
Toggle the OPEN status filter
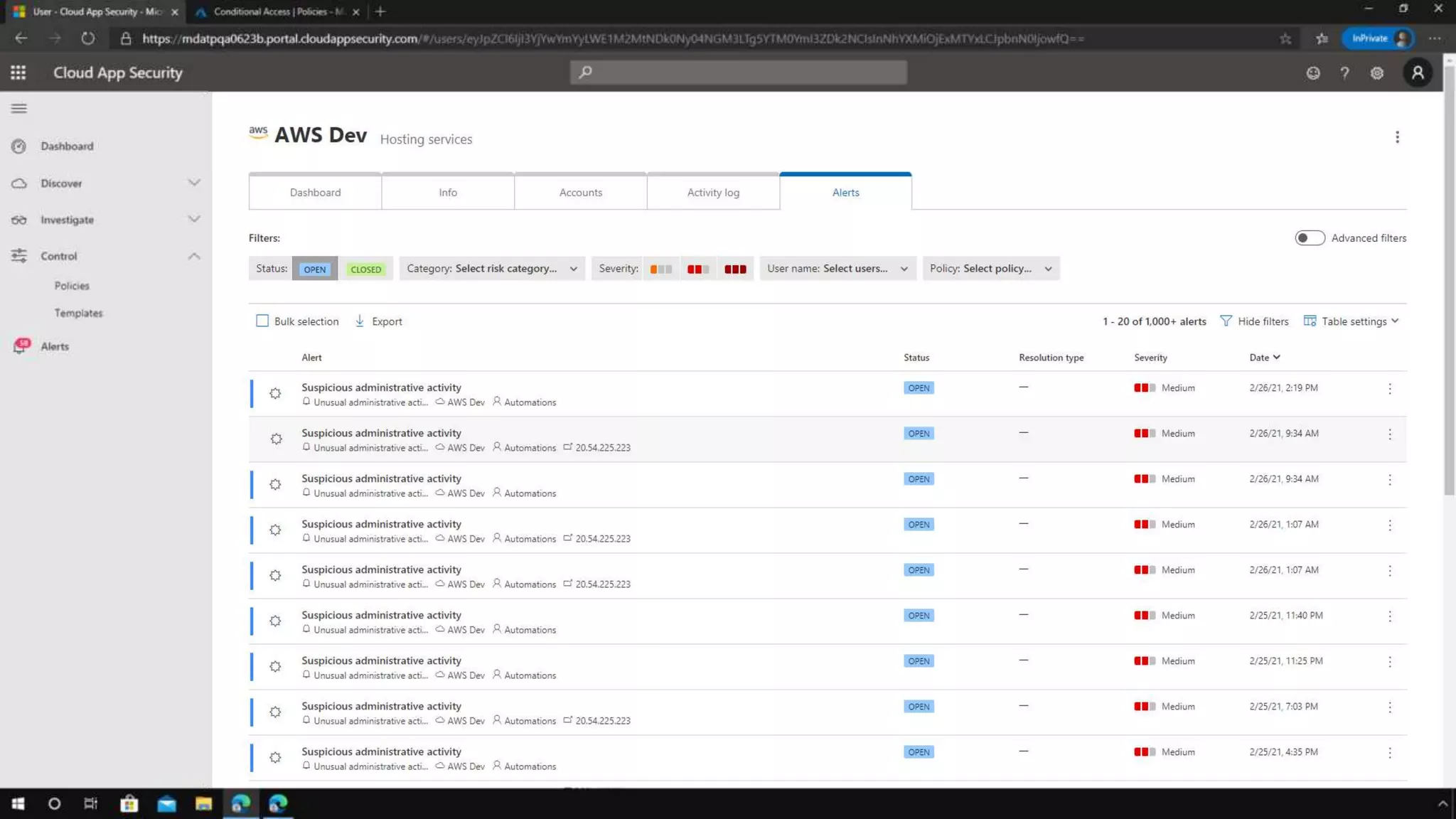(314, 269)
